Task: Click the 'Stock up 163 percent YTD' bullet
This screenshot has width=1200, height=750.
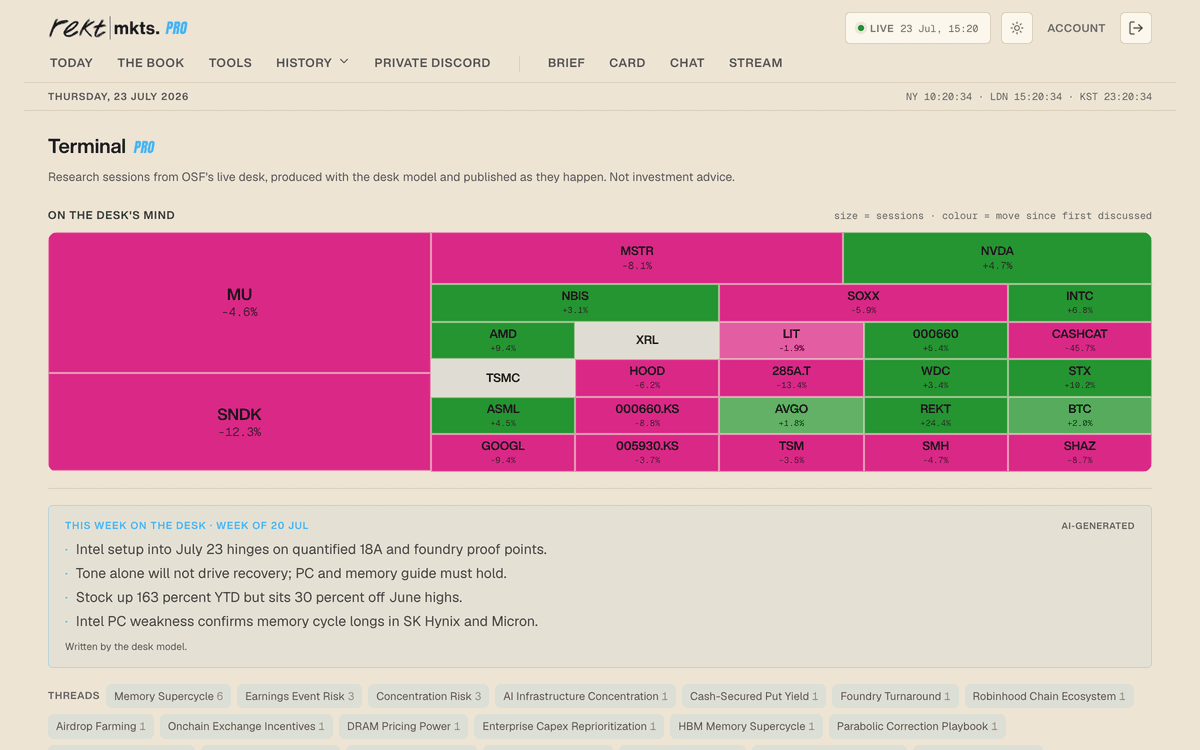Action: (269, 597)
